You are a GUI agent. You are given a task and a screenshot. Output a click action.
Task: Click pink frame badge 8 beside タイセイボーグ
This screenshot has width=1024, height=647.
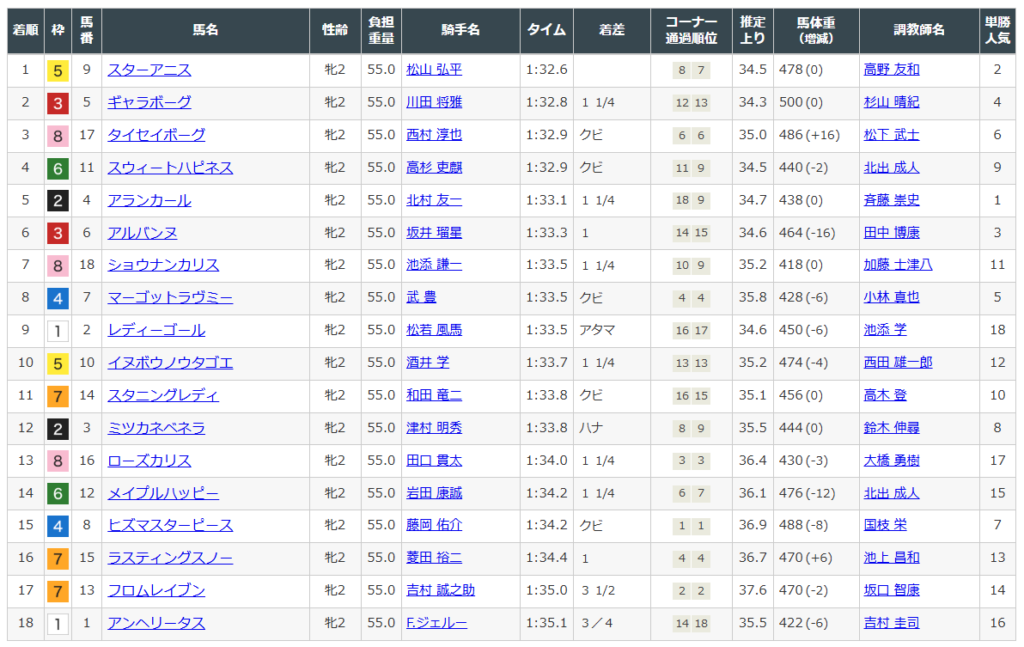point(58,135)
